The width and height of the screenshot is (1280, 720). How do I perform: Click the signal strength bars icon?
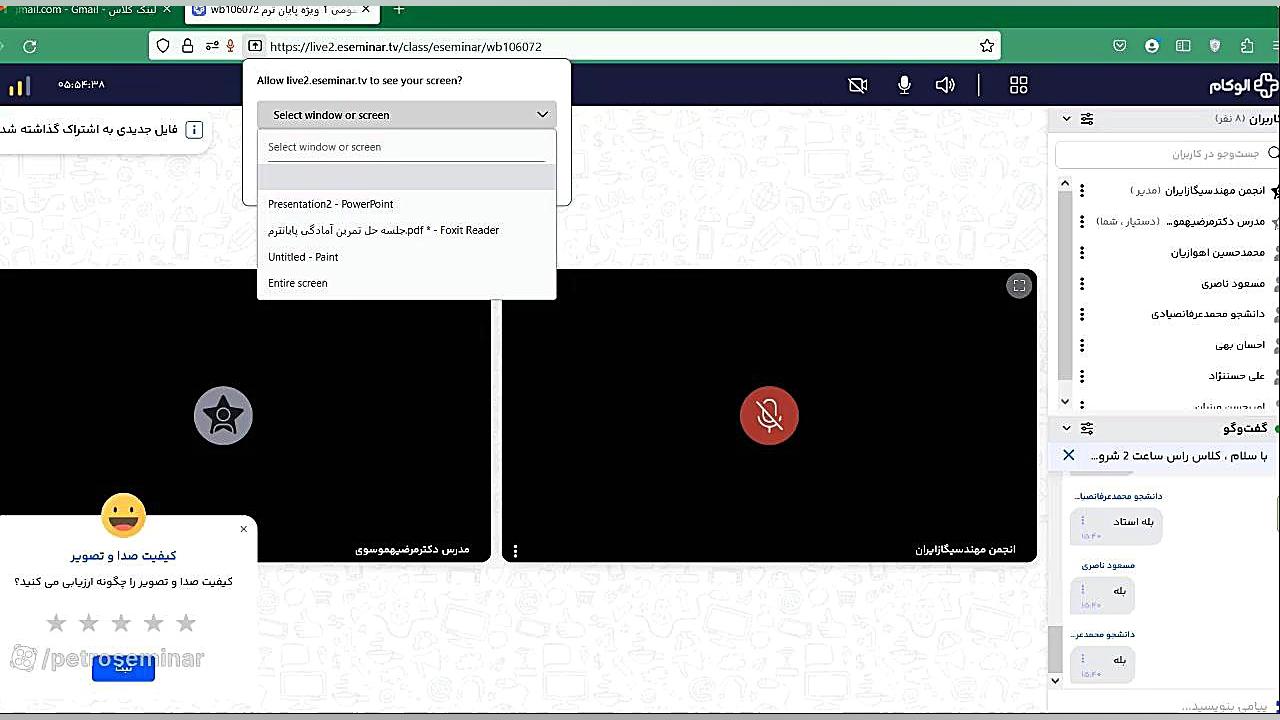[x=19, y=86]
